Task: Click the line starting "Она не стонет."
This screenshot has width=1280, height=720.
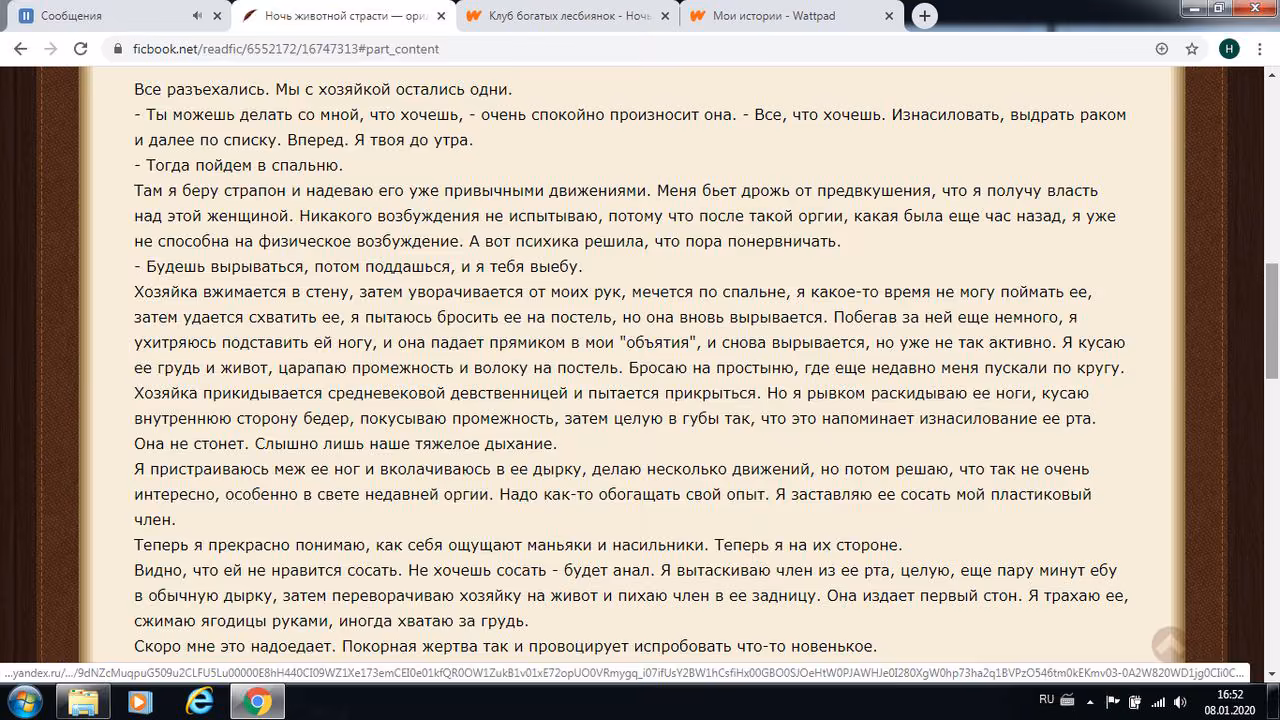Action: pos(345,443)
